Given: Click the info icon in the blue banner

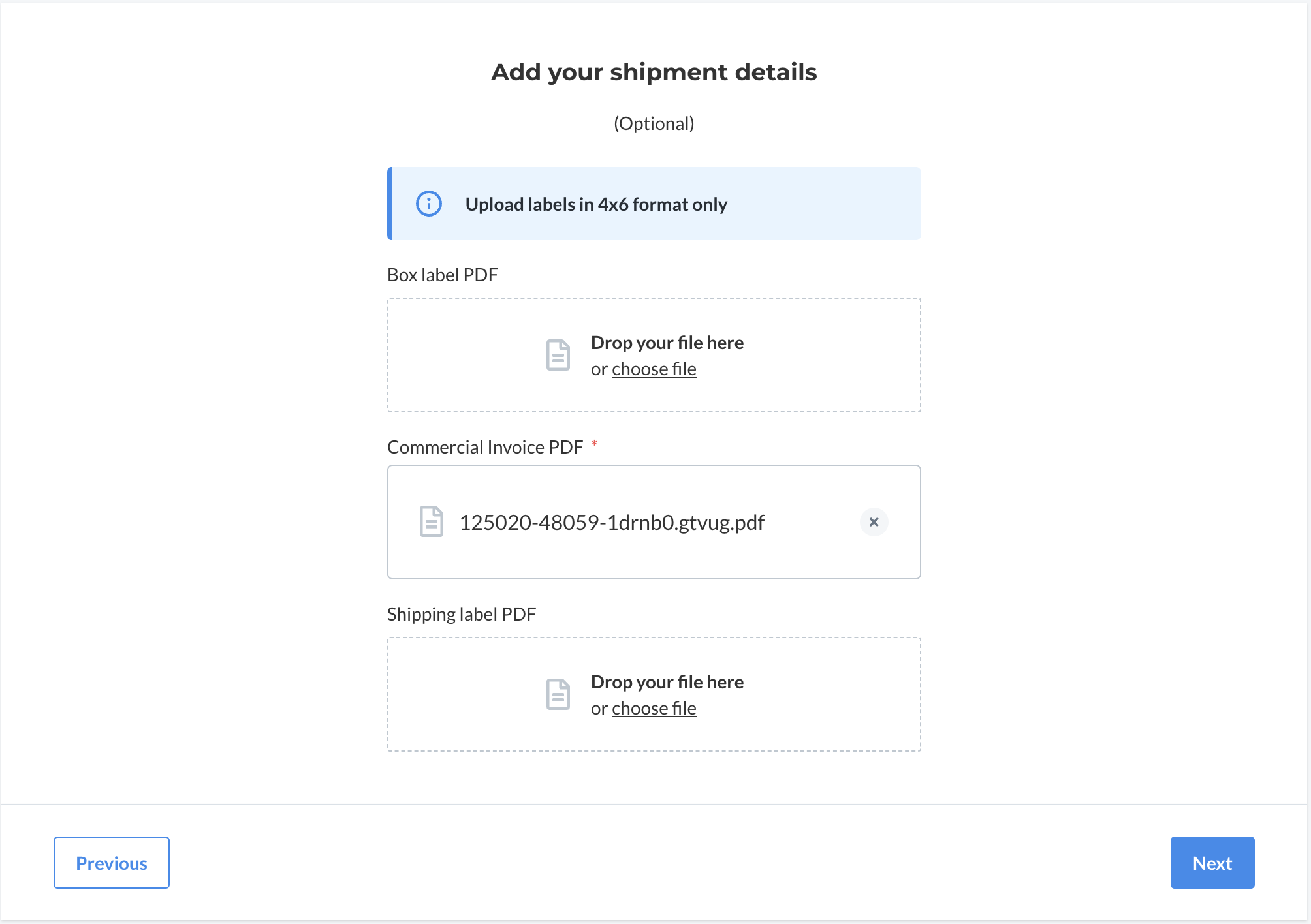Looking at the screenshot, I should (429, 204).
